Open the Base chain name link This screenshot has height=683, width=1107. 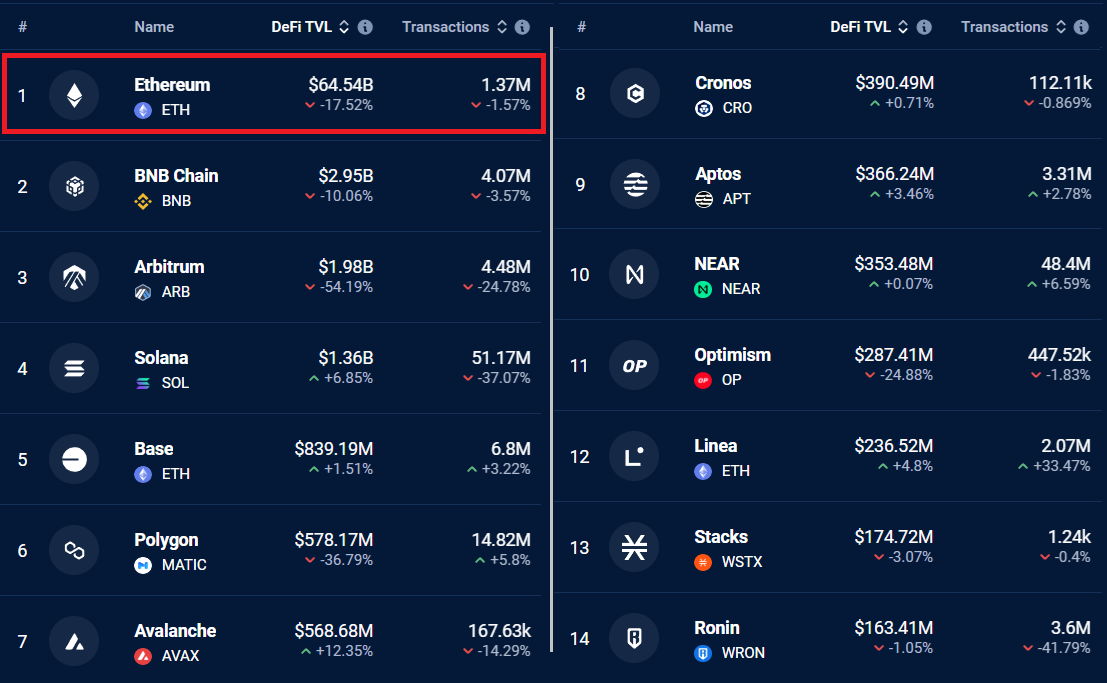pos(154,449)
